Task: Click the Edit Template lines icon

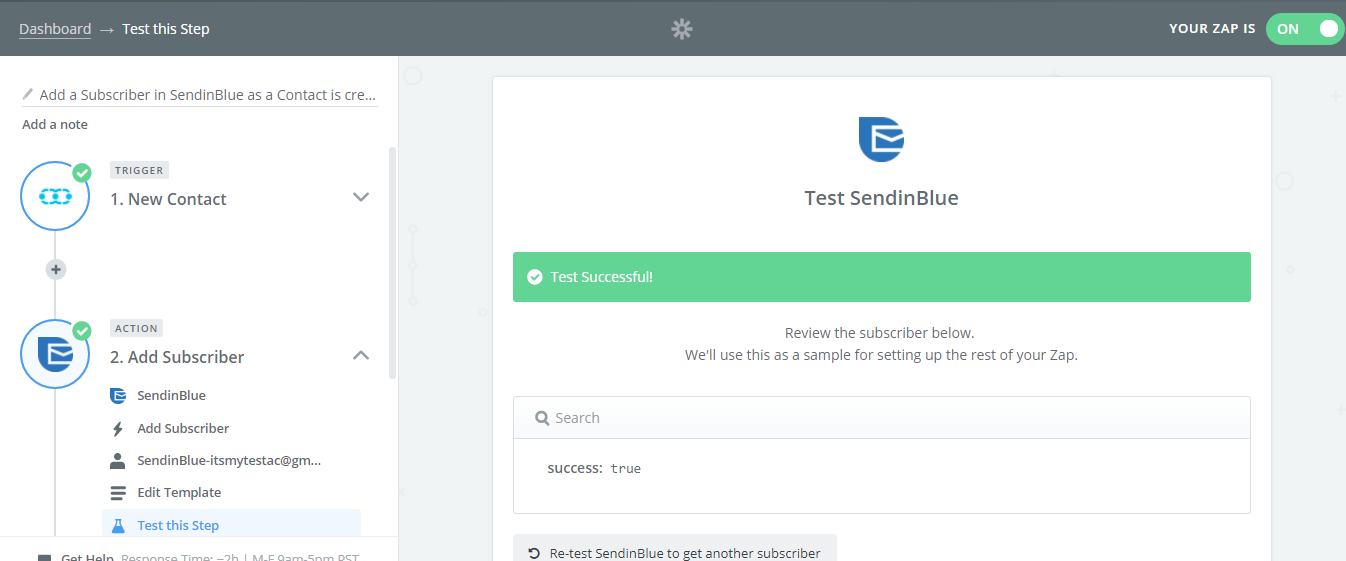Action: pyautogui.click(x=118, y=493)
